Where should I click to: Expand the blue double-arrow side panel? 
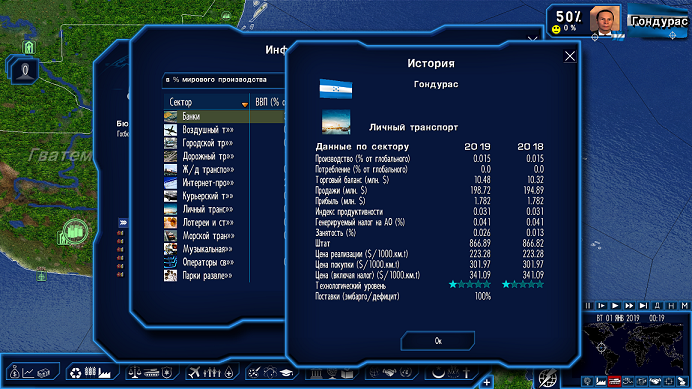(x=123, y=223)
